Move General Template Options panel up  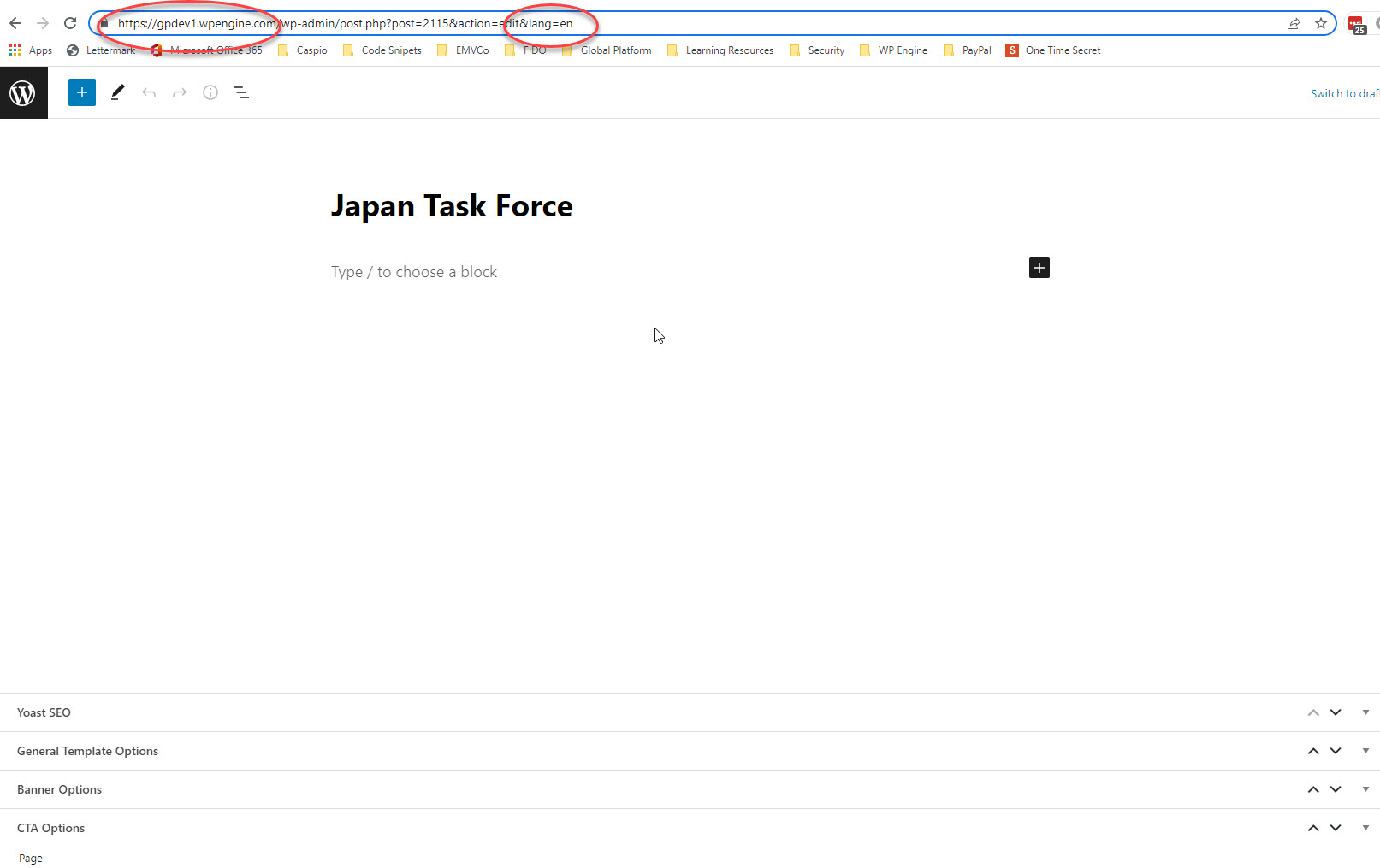click(x=1313, y=751)
